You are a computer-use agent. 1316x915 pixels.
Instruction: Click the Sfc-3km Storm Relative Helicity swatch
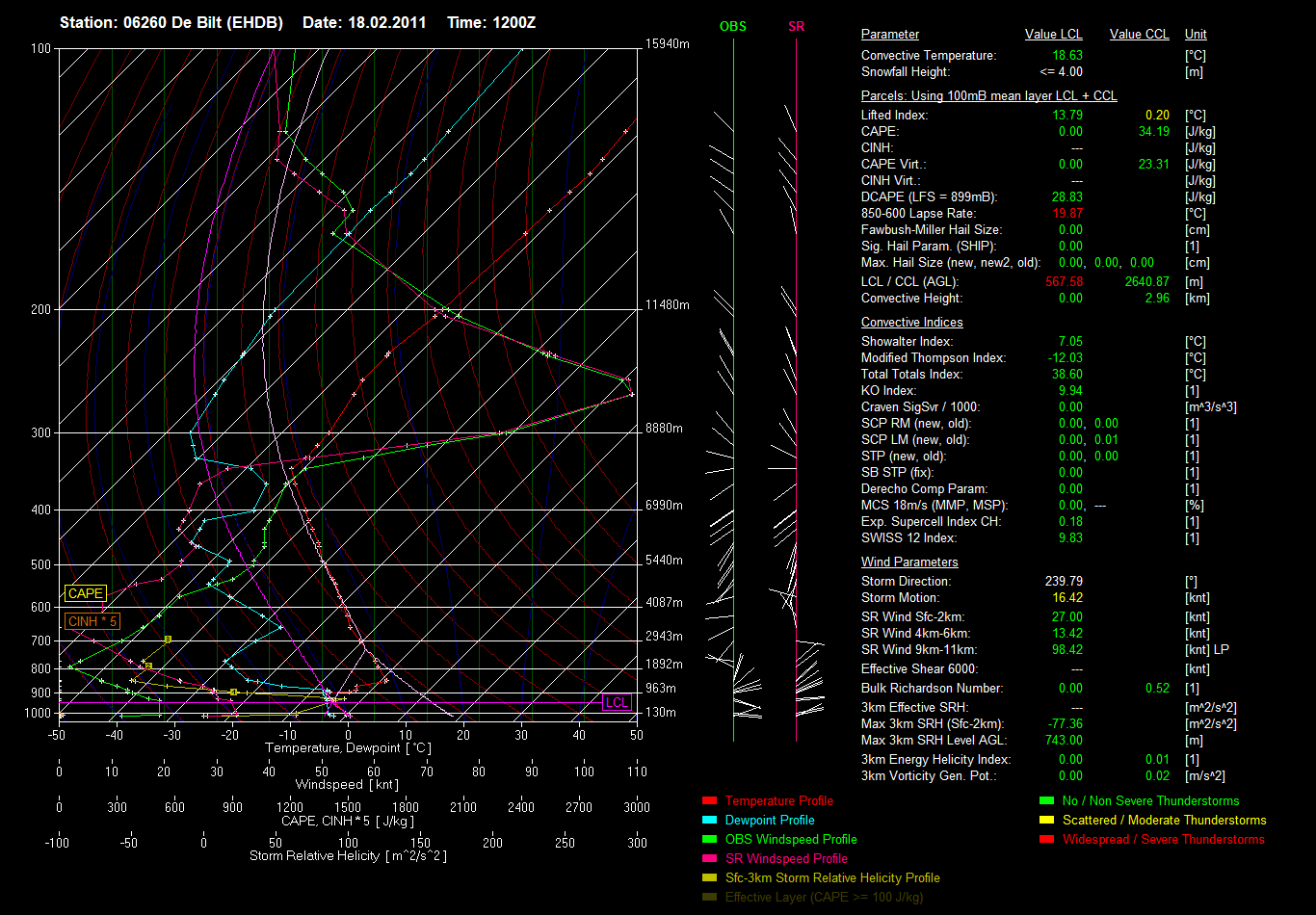click(x=709, y=877)
